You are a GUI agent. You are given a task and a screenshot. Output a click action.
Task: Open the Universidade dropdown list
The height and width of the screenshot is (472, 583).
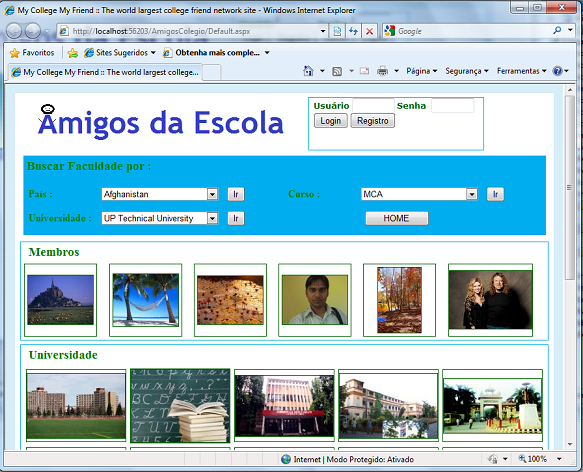tap(212, 218)
